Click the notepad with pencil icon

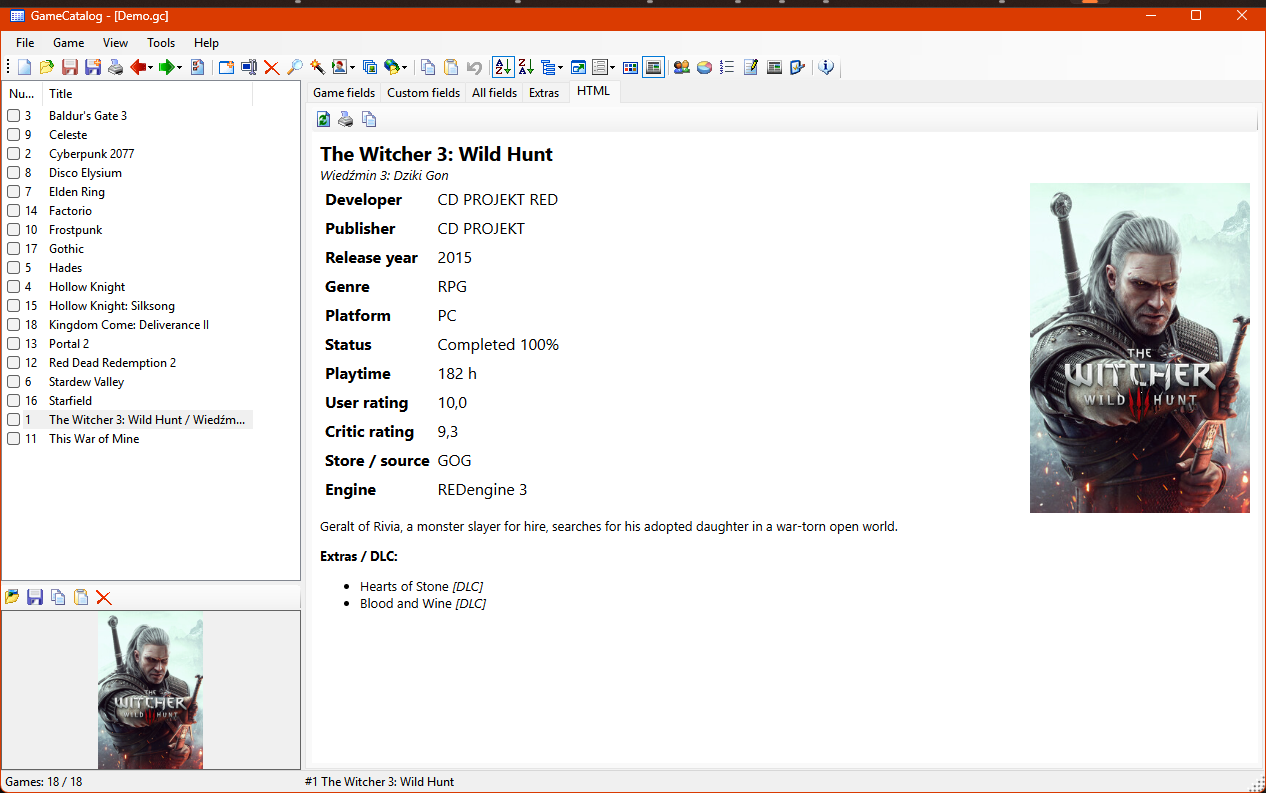pyautogui.click(x=751, y=67)
